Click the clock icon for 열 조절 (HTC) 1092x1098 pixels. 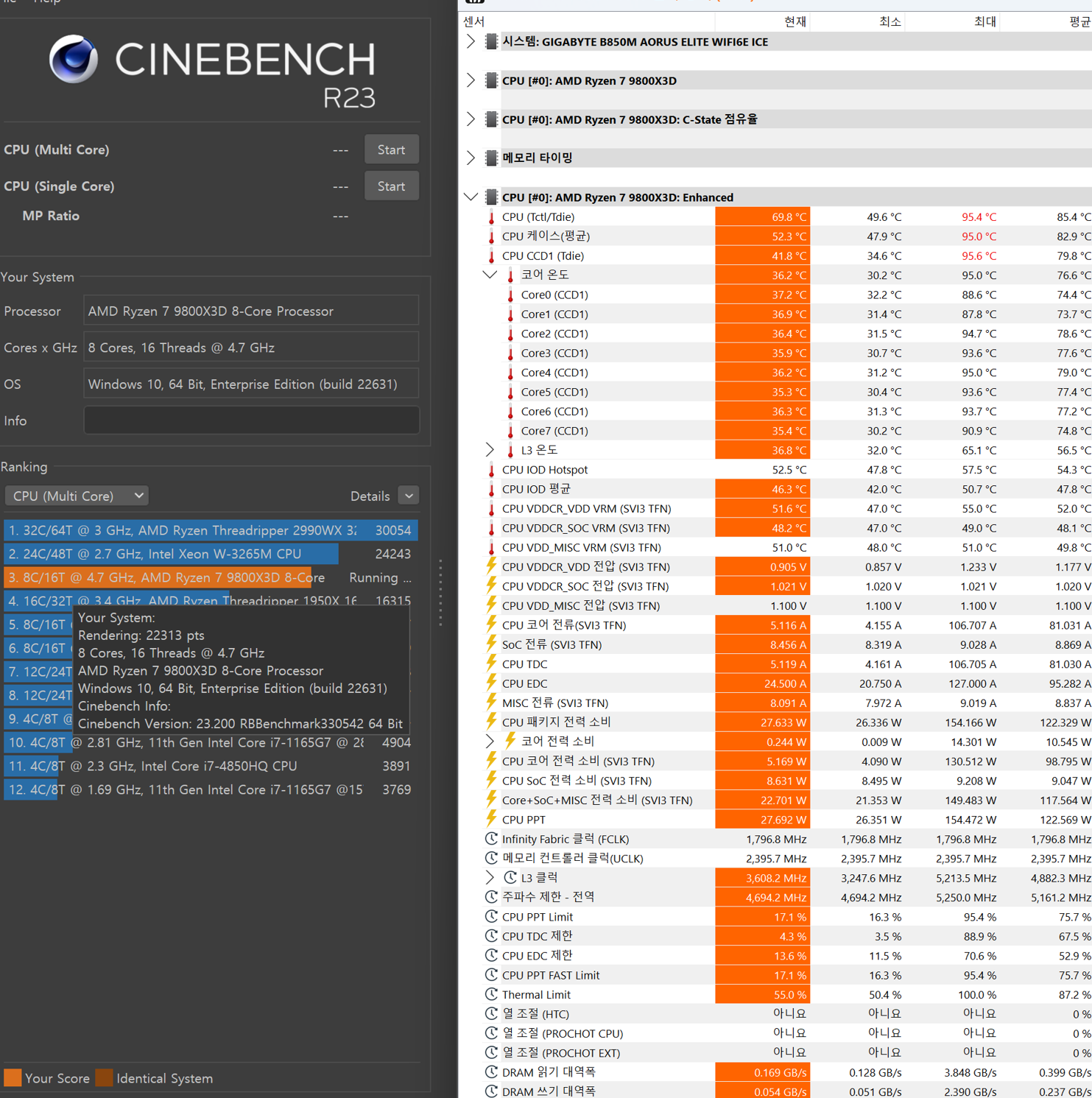coord(491,1014)
